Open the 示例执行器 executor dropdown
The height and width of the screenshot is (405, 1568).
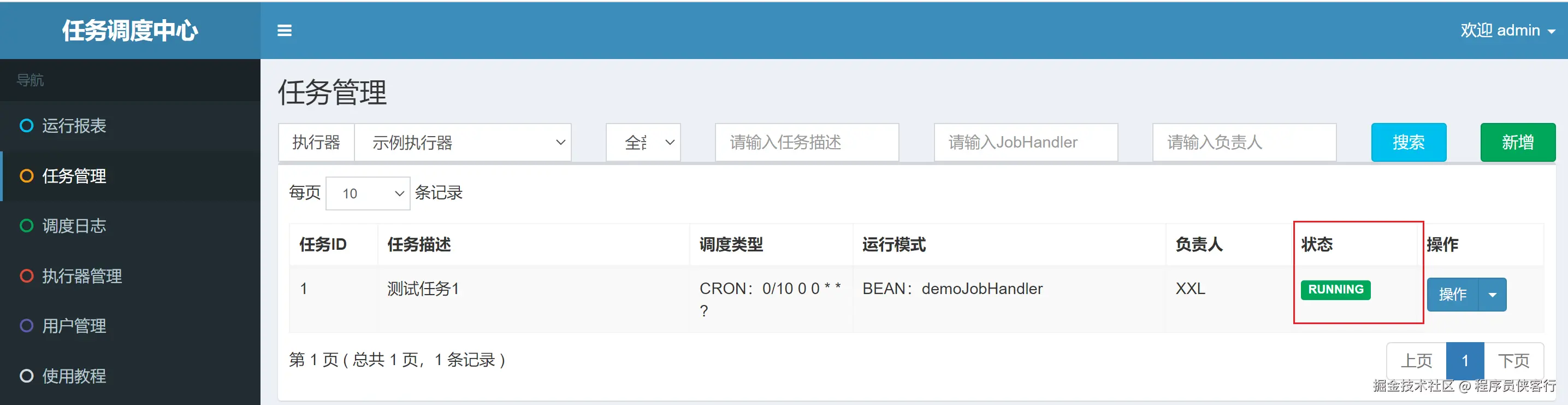pyautogui.click(x=463, y=143)
